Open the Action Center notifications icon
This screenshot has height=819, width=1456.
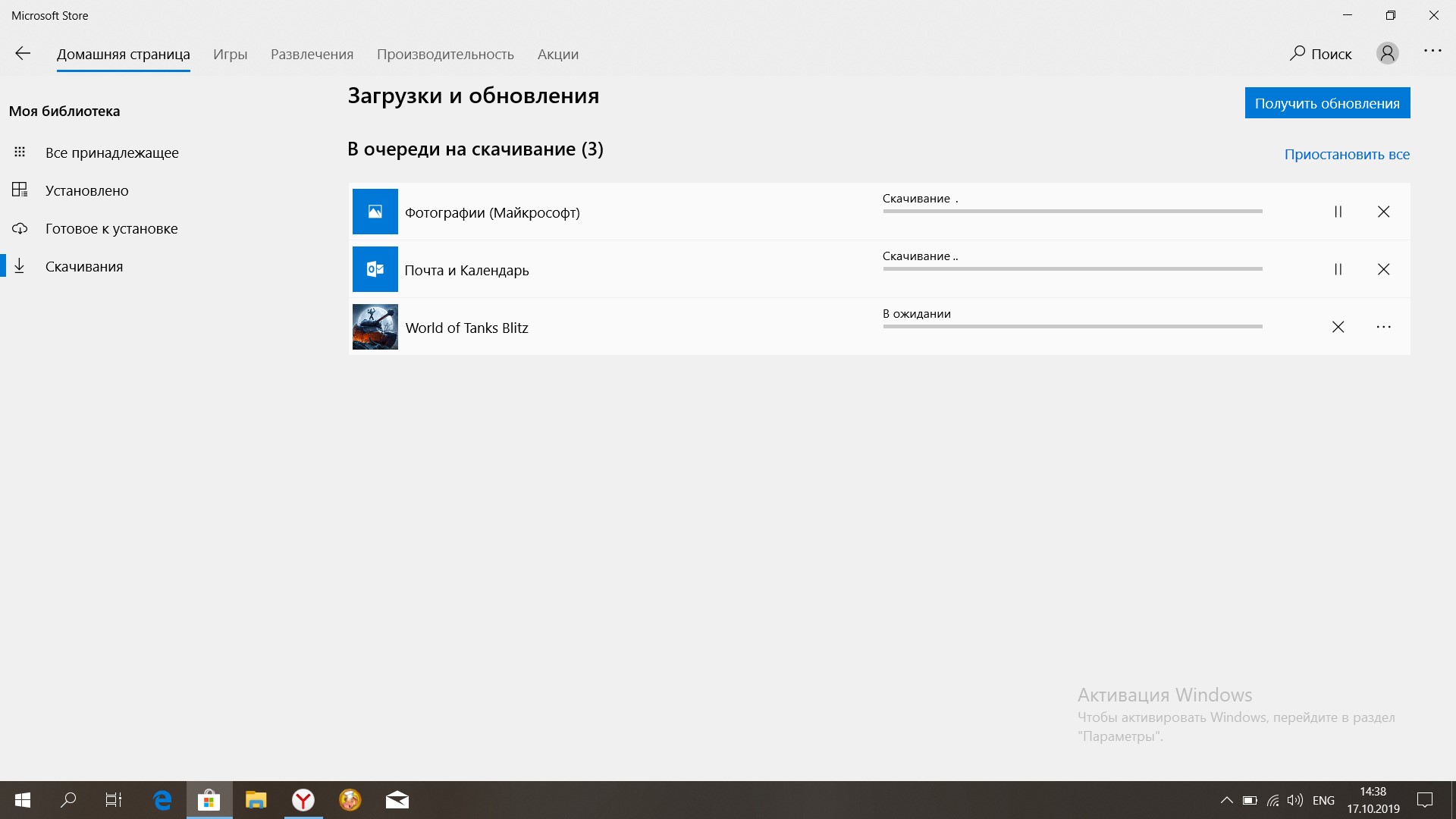point(1426,800)
